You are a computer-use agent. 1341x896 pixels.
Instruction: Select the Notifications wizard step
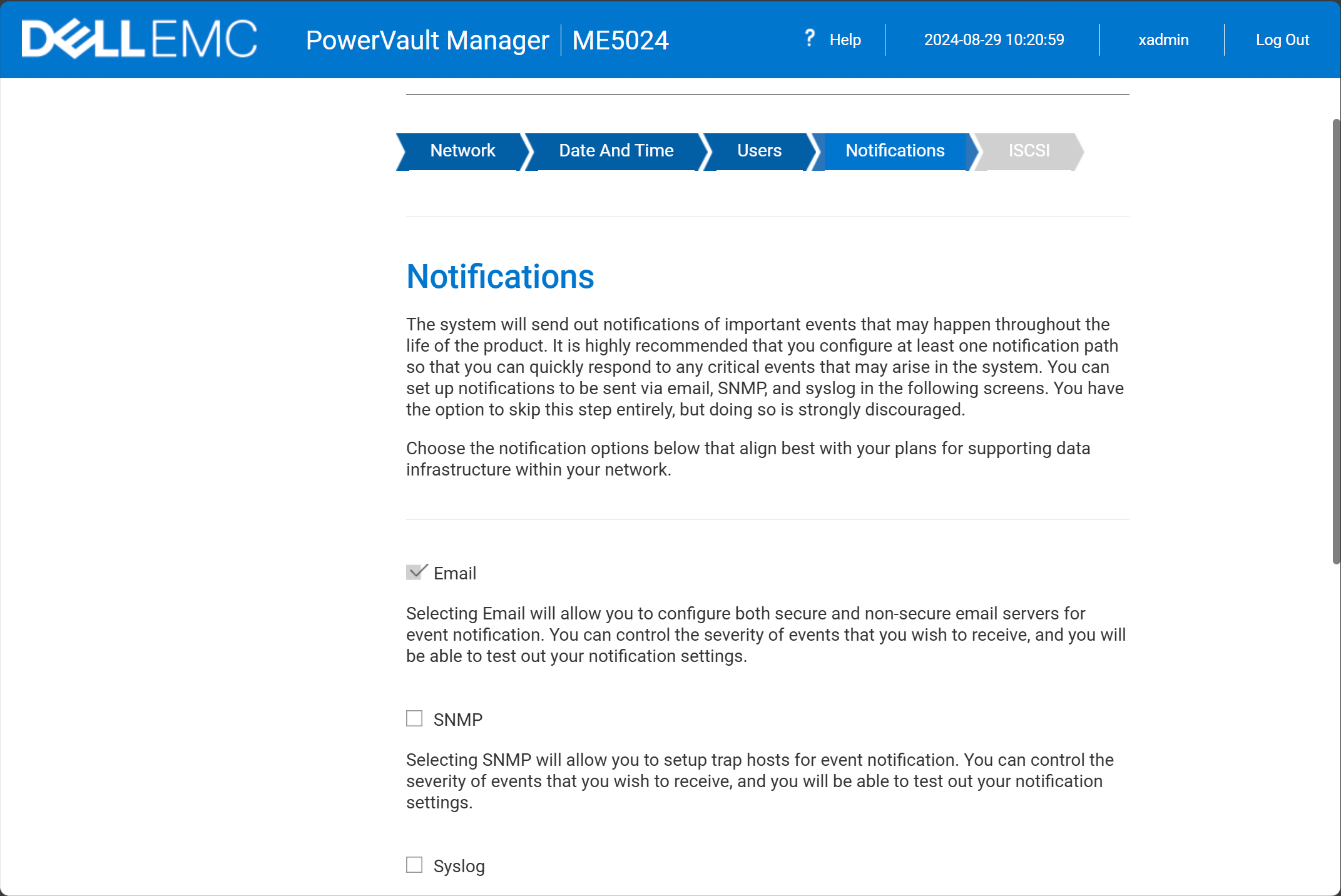coord(895,151)
